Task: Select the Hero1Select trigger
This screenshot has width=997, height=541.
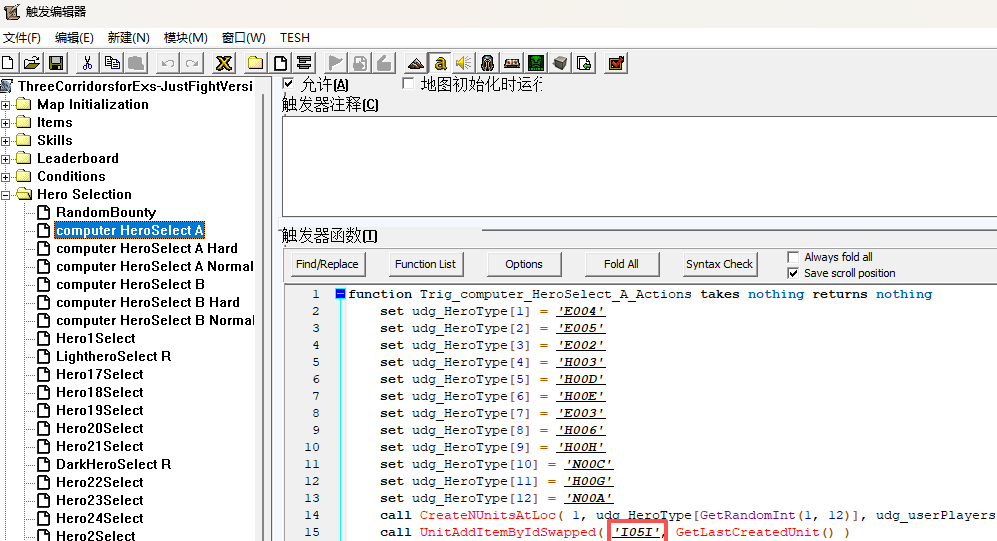Action: click(95, 338)
